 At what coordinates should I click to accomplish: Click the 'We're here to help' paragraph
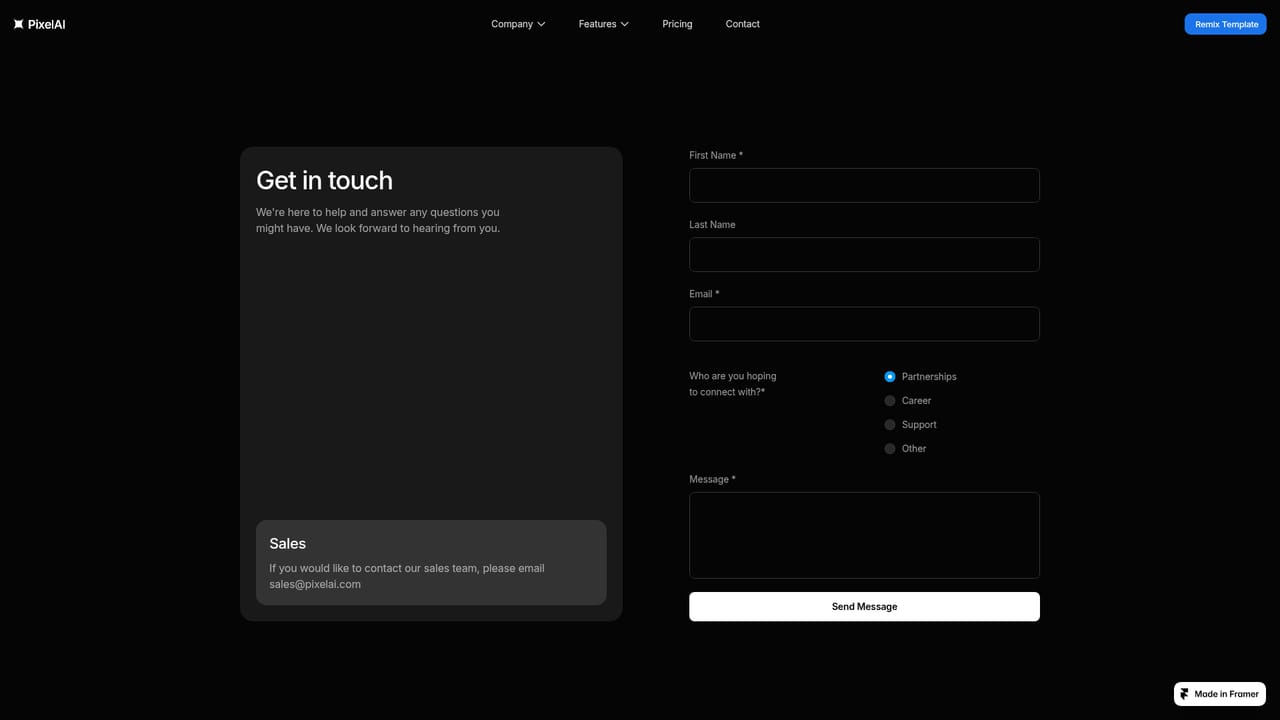pos(378,220)
